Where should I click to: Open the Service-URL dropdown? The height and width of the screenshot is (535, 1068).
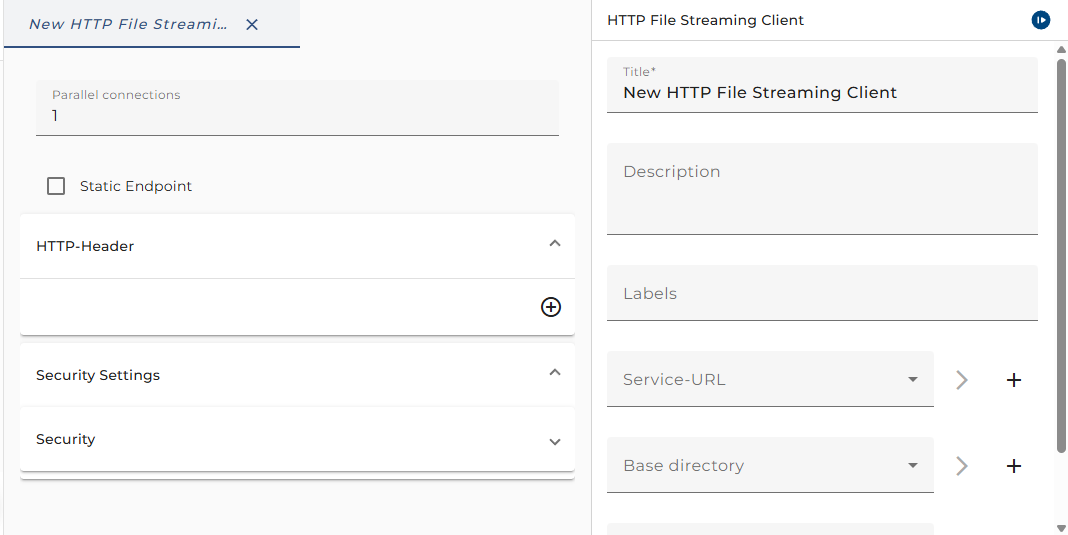(x=770, y=379)
